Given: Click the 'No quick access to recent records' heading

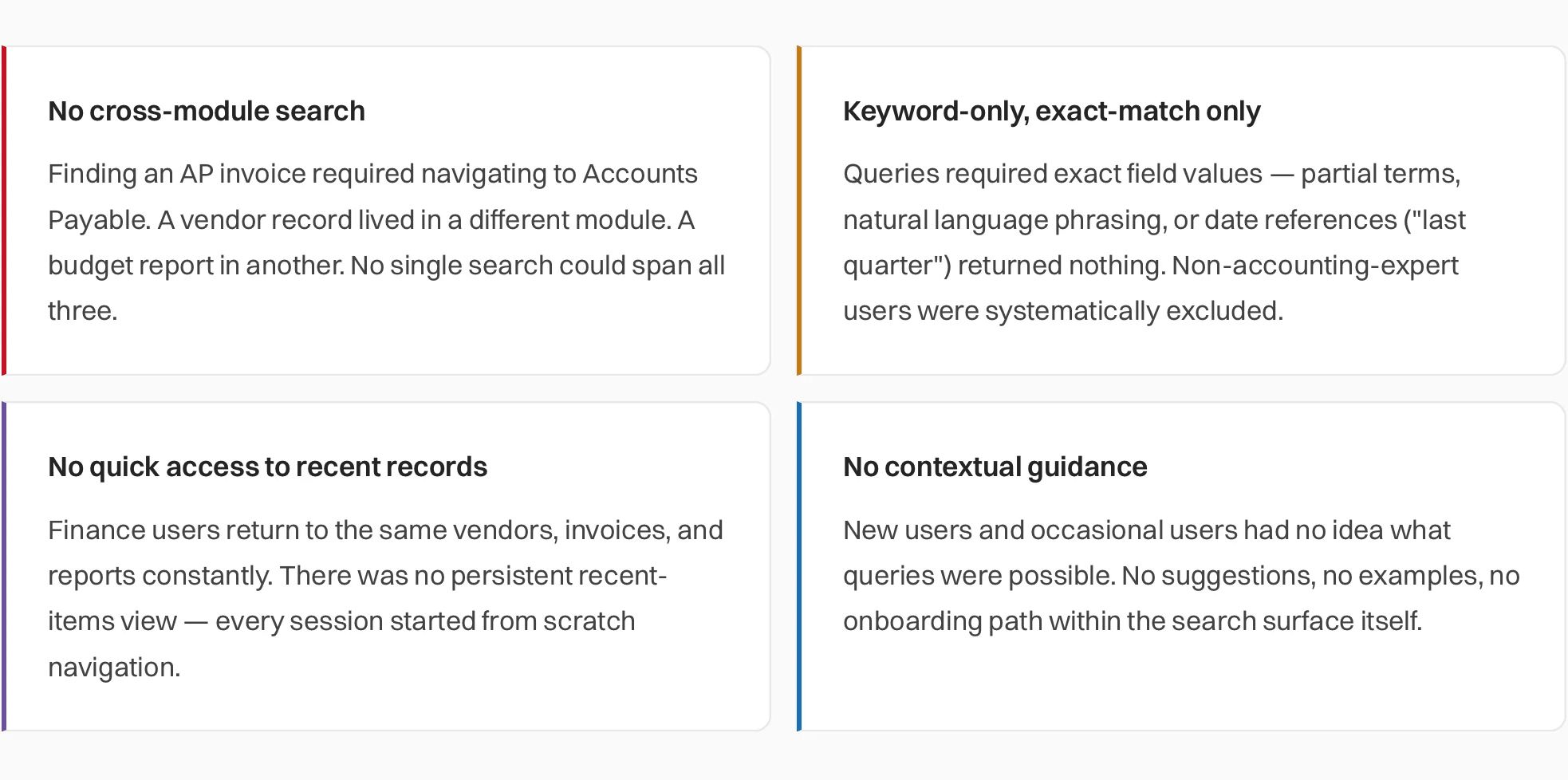Looking at the screenshot, I should click(267, 467).
